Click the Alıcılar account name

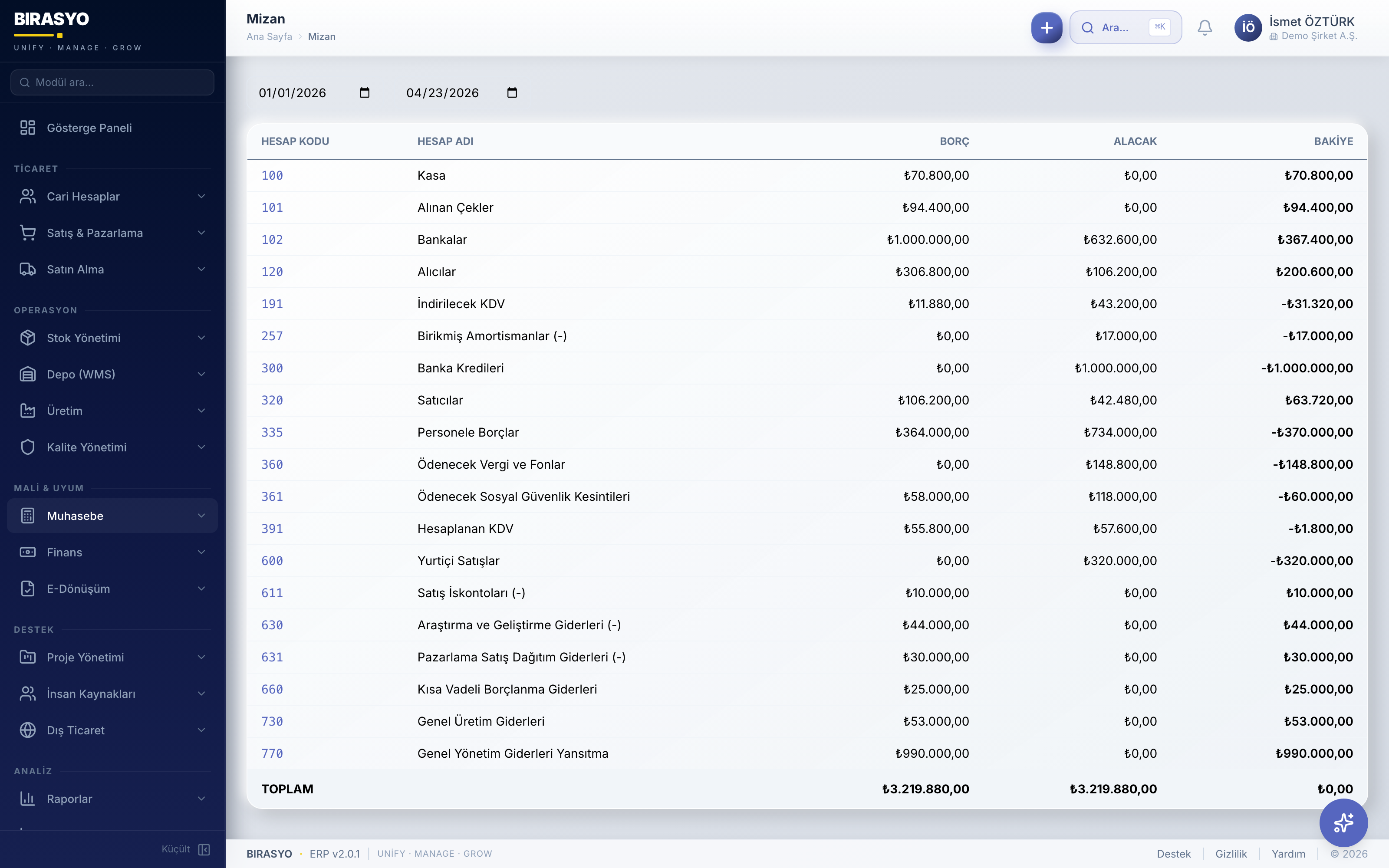coord(436,272)
